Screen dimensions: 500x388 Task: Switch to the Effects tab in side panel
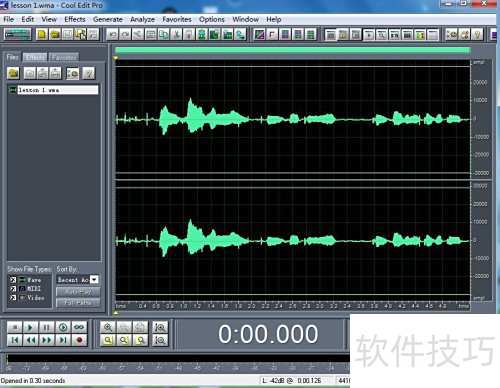35,57
